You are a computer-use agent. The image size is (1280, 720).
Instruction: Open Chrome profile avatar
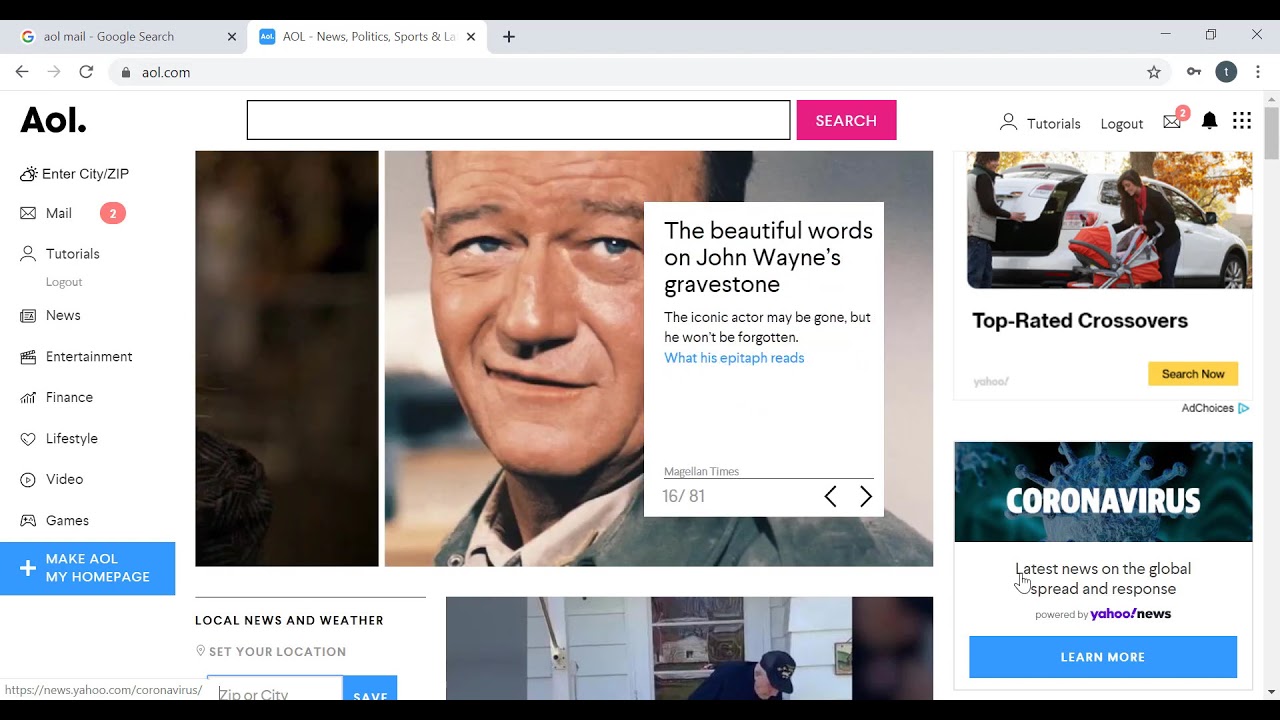pos(1226,72)
